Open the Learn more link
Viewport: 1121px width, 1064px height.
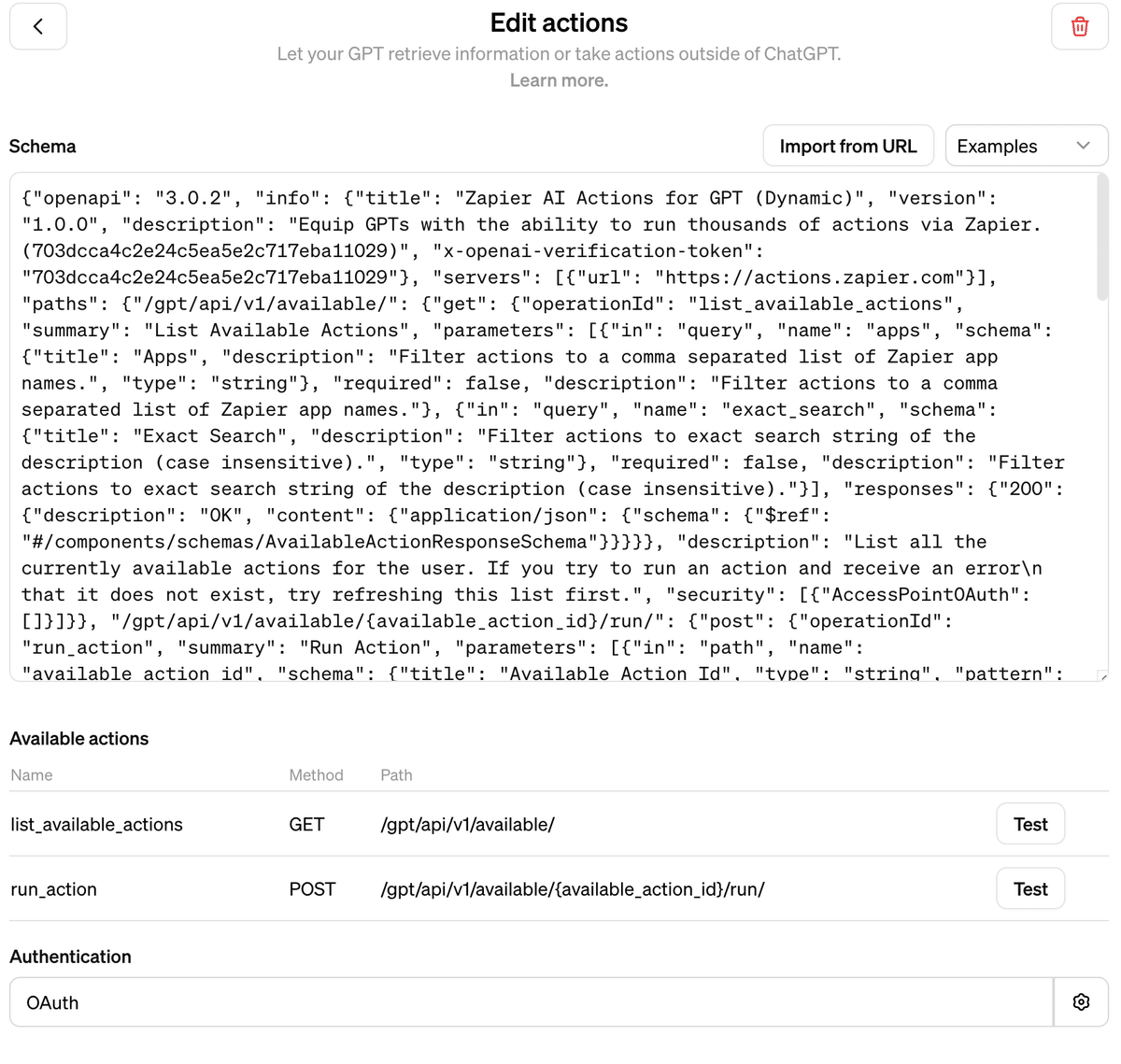point(559,80)
